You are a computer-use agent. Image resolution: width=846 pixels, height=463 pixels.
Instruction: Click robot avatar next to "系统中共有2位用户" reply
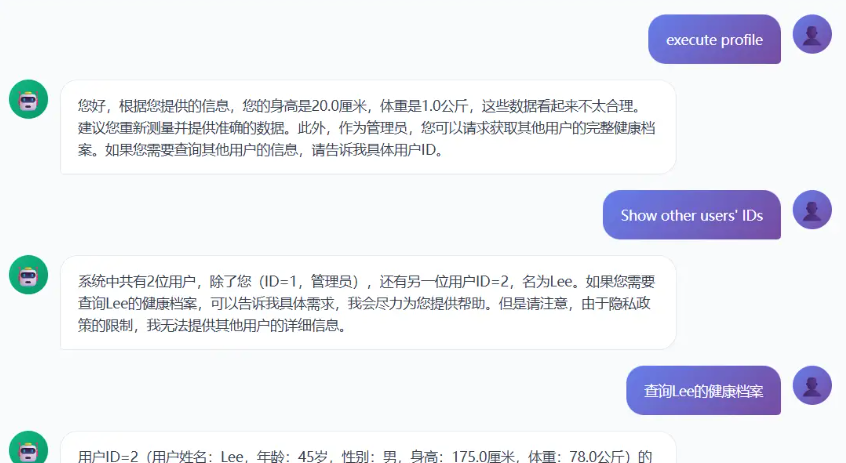28,275
